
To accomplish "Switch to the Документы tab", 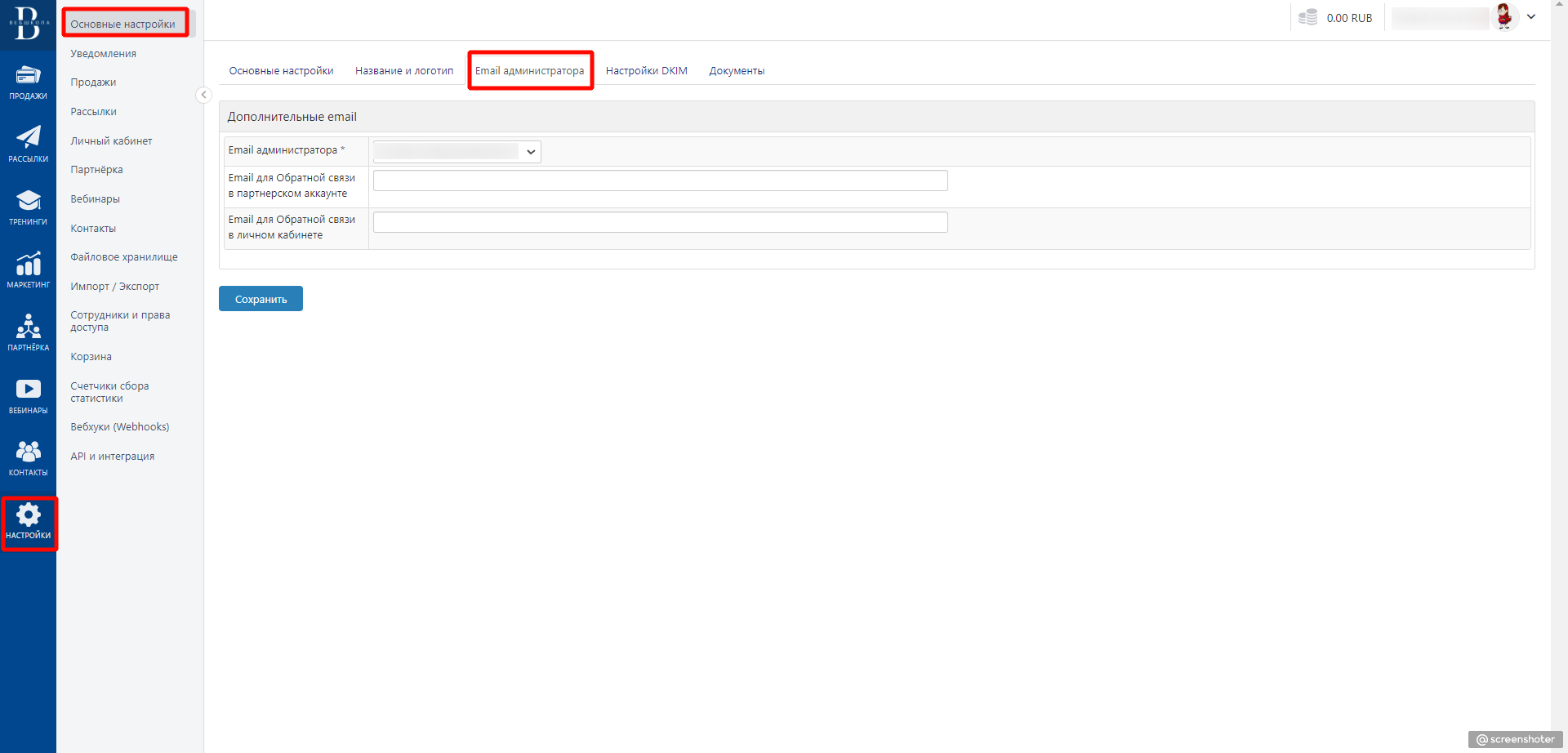I will click(737, 71).
